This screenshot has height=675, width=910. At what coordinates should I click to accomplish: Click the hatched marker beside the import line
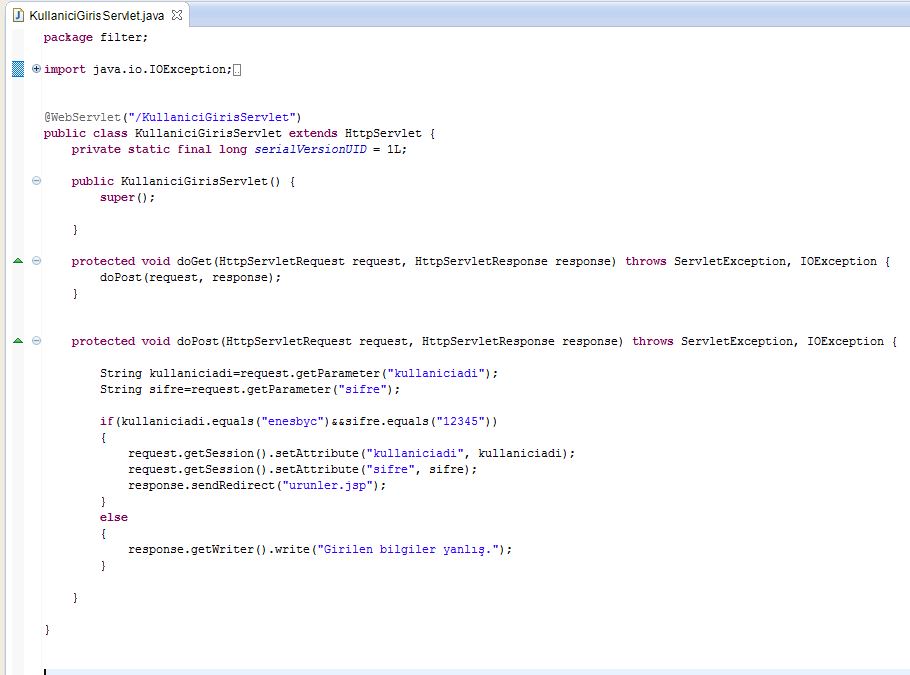click(x=17, y=69)
